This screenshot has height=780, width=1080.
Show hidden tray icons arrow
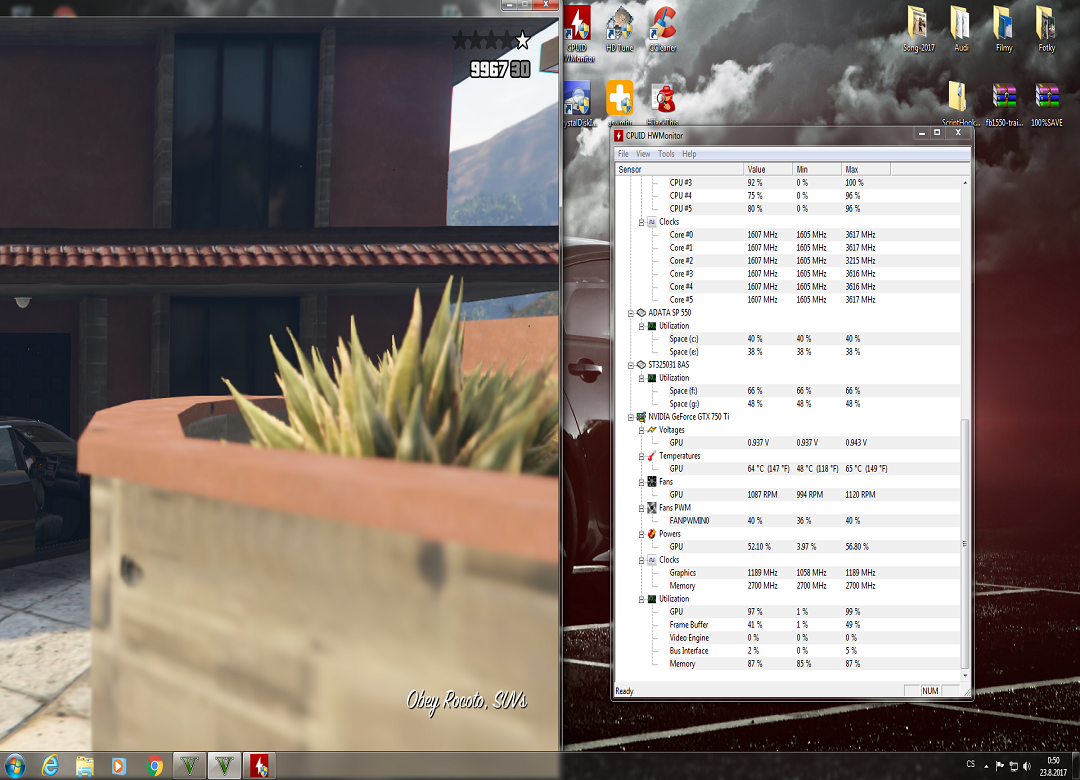[986, 766]
